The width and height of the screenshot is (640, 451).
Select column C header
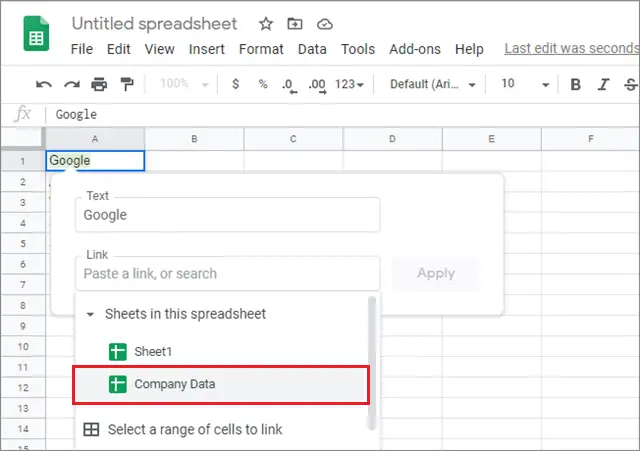[293, 139]
